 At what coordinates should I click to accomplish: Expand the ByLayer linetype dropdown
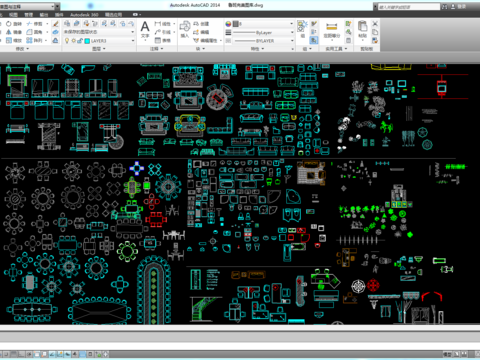pyautogui.click(x=263, y=32)
